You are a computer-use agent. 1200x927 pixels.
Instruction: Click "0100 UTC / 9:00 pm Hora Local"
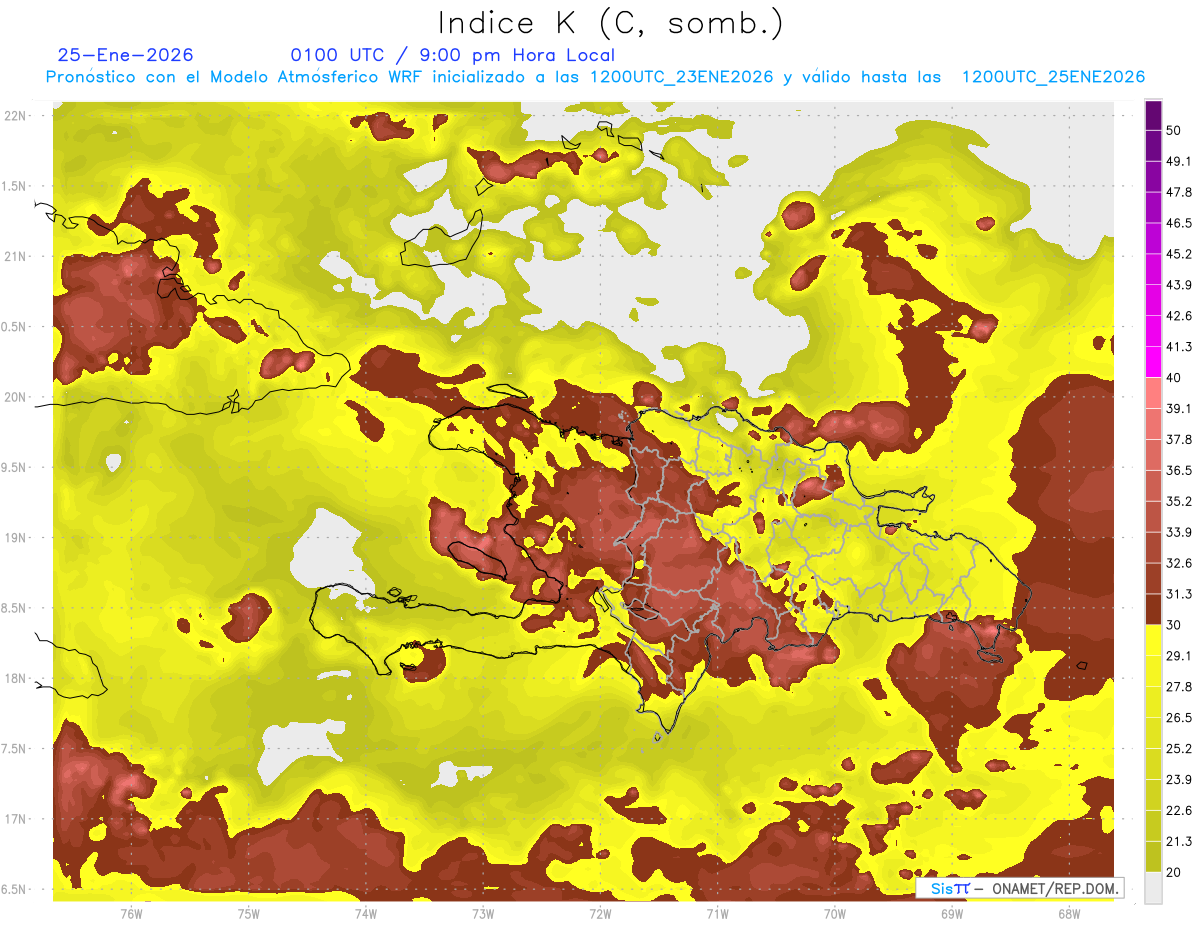pyautogui.click(x=453, y=55)
